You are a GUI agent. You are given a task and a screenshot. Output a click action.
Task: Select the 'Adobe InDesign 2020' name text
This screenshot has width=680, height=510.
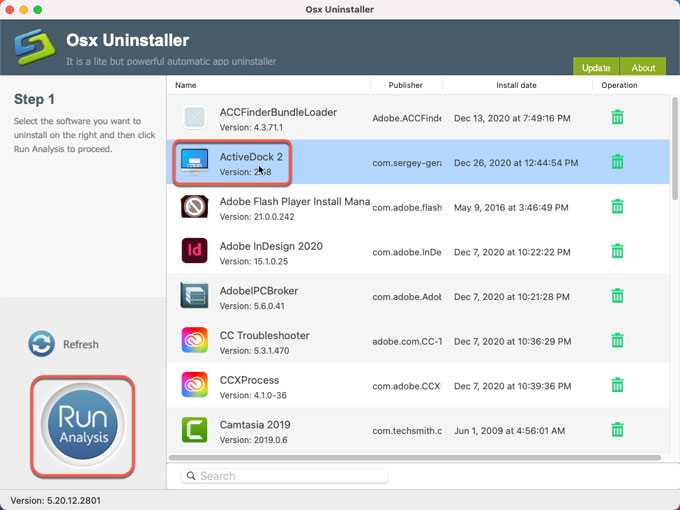coord(271,246)
